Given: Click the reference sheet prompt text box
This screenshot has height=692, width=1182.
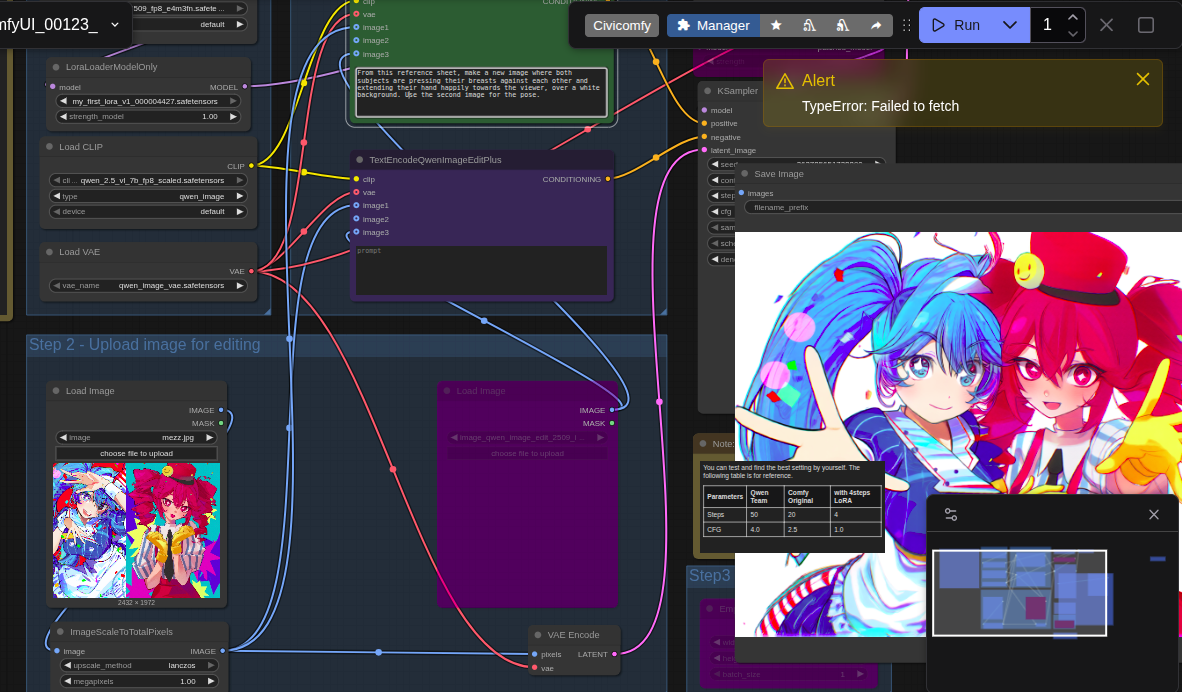Looking at the screenshot, I should tap(482, 93).
